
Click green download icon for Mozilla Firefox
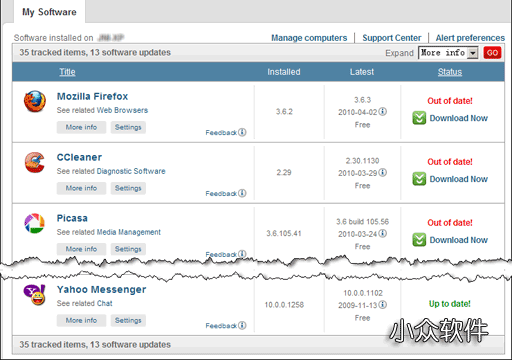click(x=419, y=118)
